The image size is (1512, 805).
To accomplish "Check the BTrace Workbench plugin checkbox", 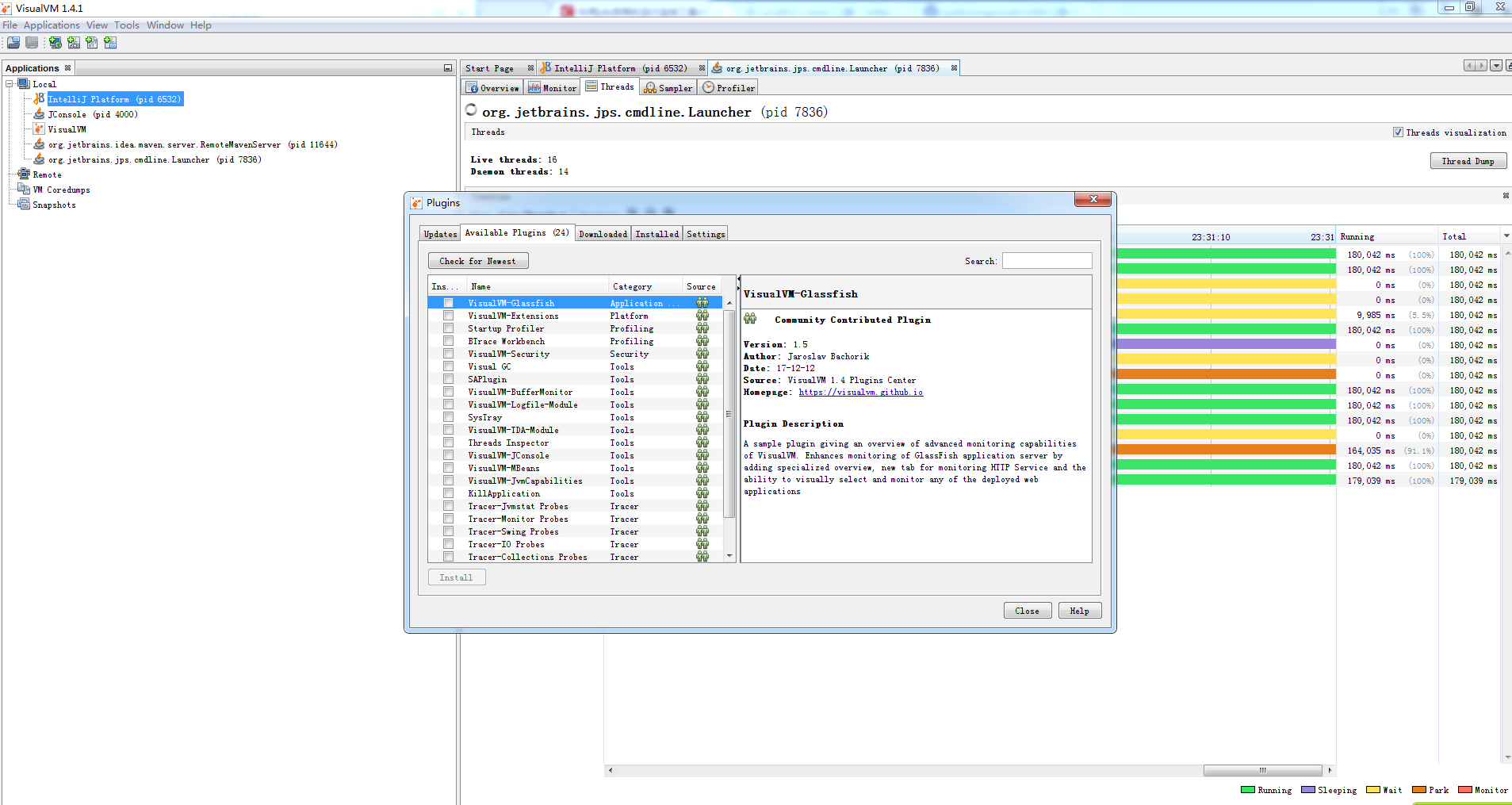I will click(449, 341).
